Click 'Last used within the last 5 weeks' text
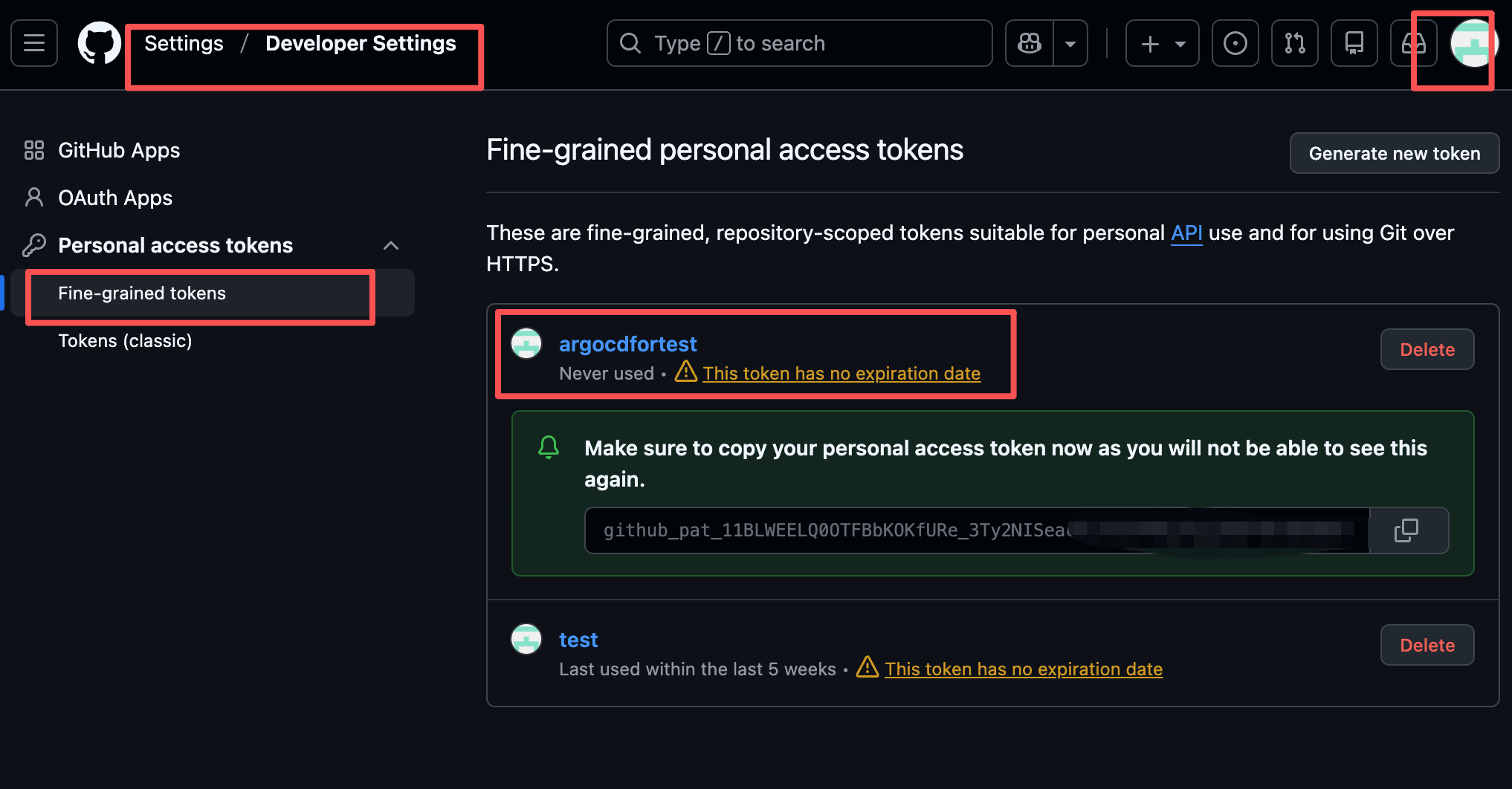 point(698,669)
